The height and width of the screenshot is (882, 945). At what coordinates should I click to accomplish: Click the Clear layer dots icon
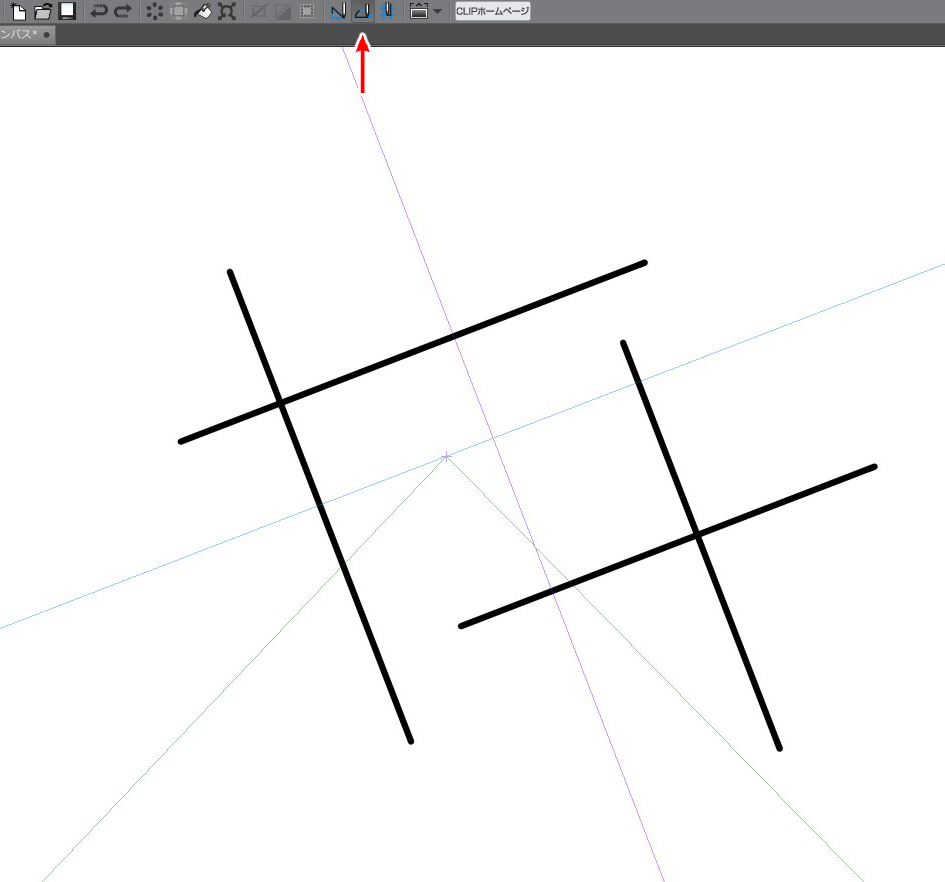coord(154,11)
